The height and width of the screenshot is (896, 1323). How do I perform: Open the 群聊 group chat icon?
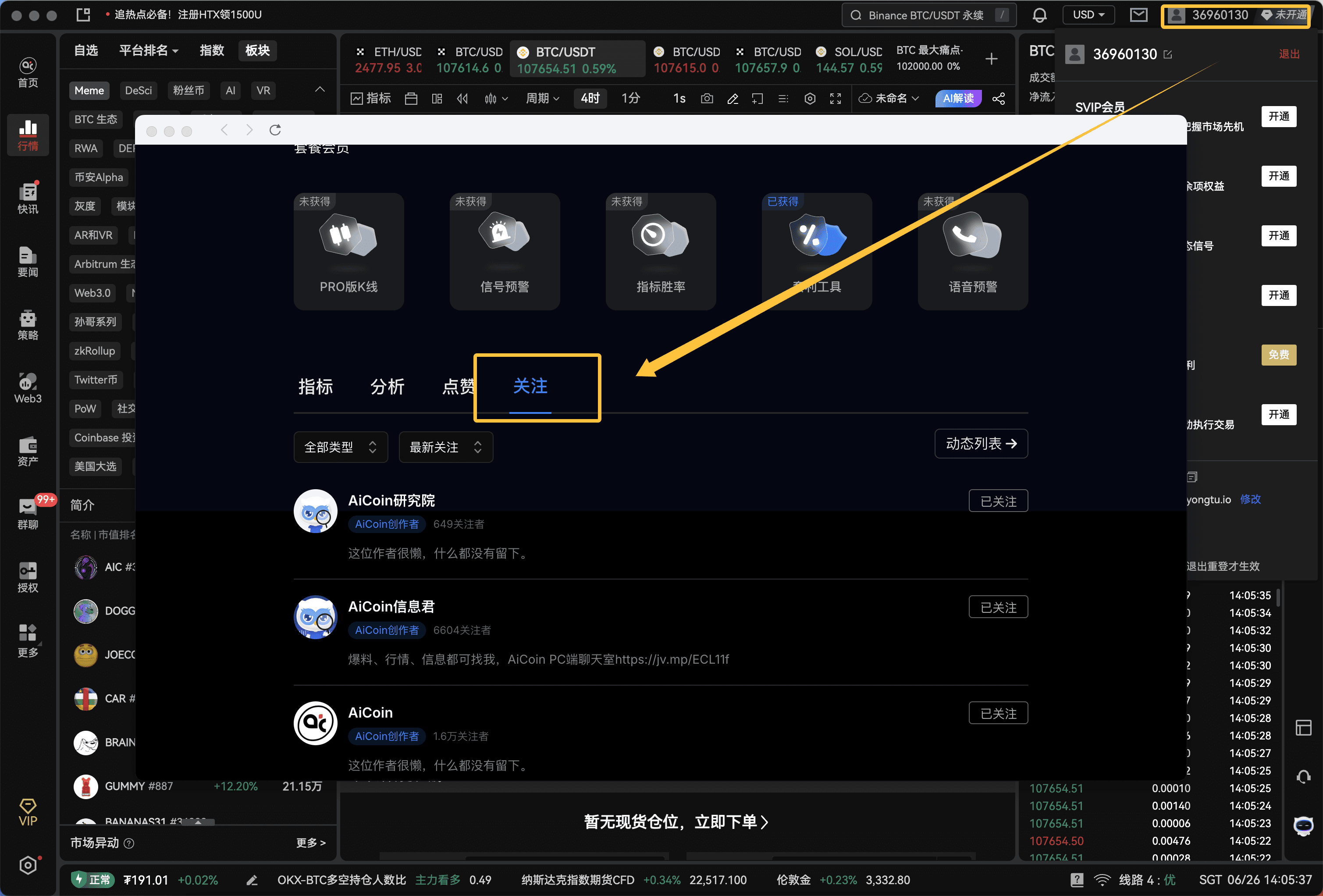coord(27,514)
